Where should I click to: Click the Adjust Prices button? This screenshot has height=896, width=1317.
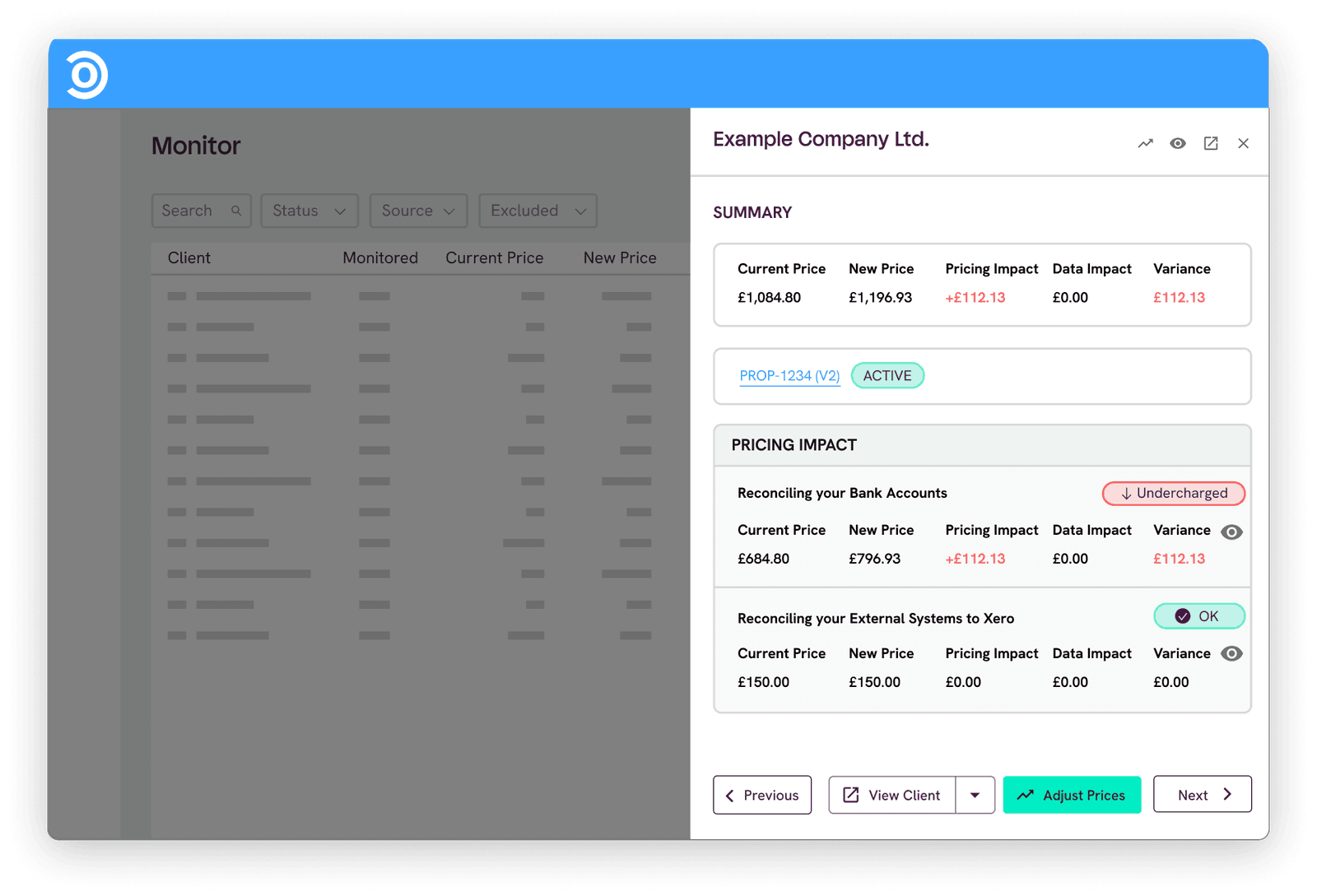[x=1072, y=795]
